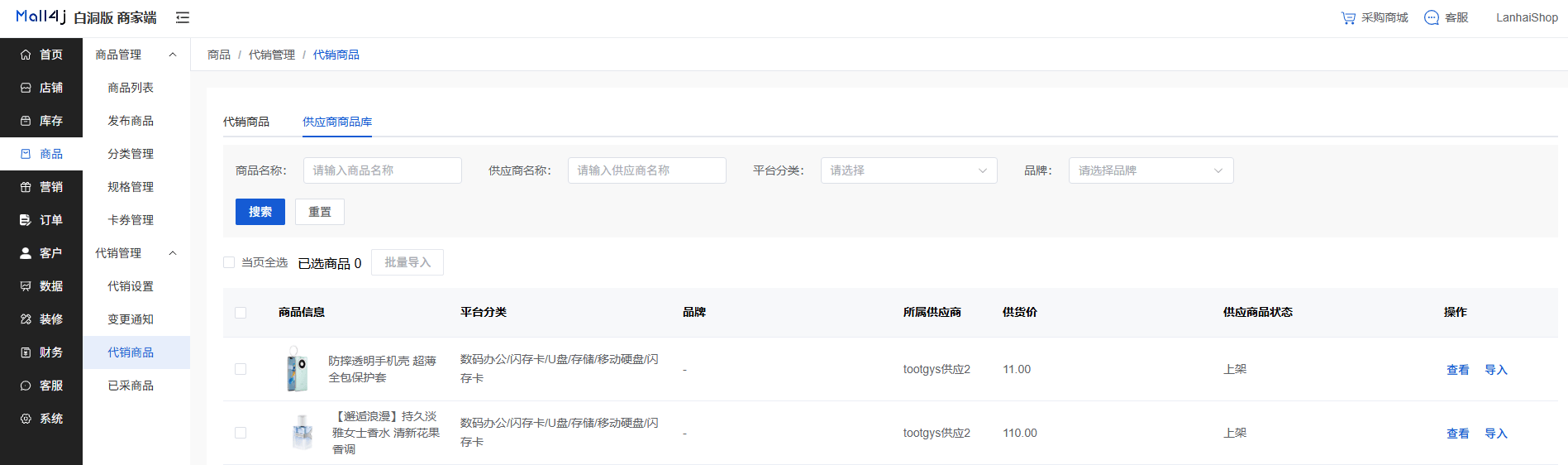Collapse the sidebar with hamburger icon

pyautogui.click(x=183, y=17)
